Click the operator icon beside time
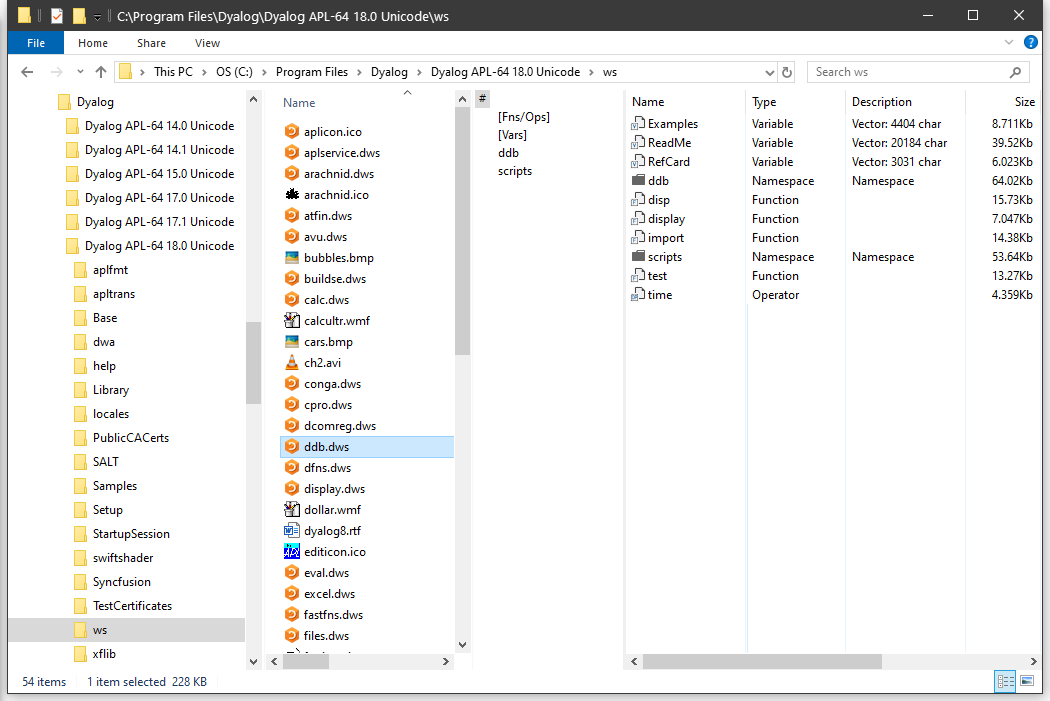 click(x=638, y=295)
